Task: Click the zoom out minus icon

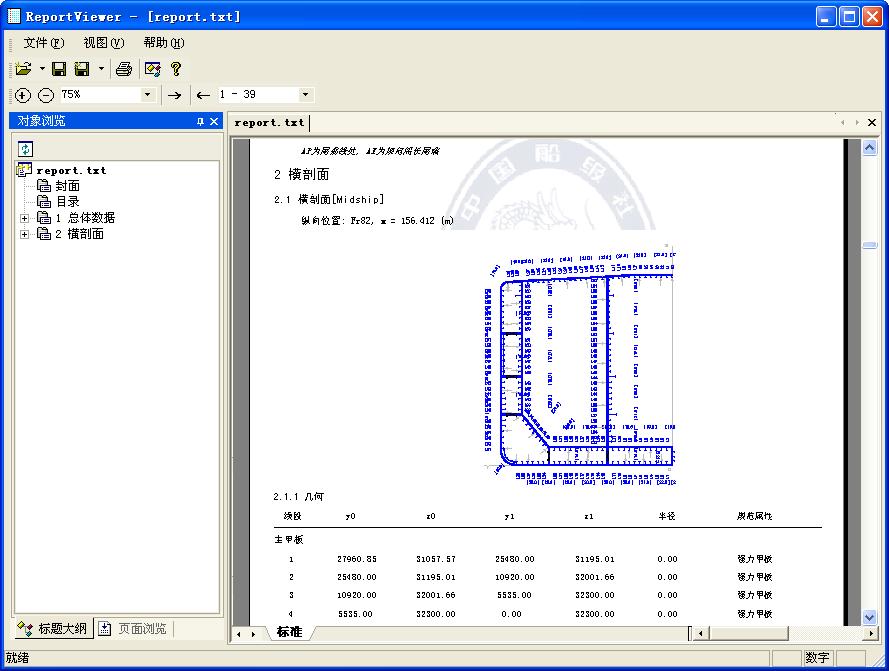Action: point(46,95)
